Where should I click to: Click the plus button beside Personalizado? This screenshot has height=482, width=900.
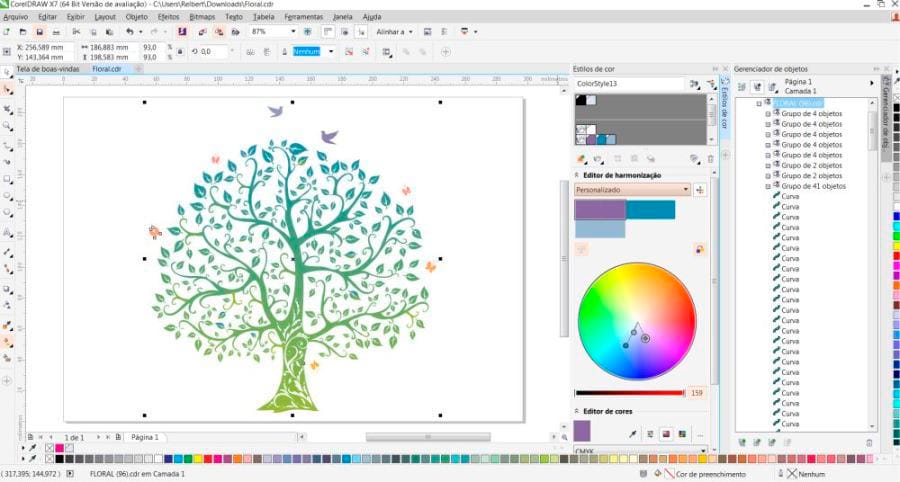tap(700, 190)
